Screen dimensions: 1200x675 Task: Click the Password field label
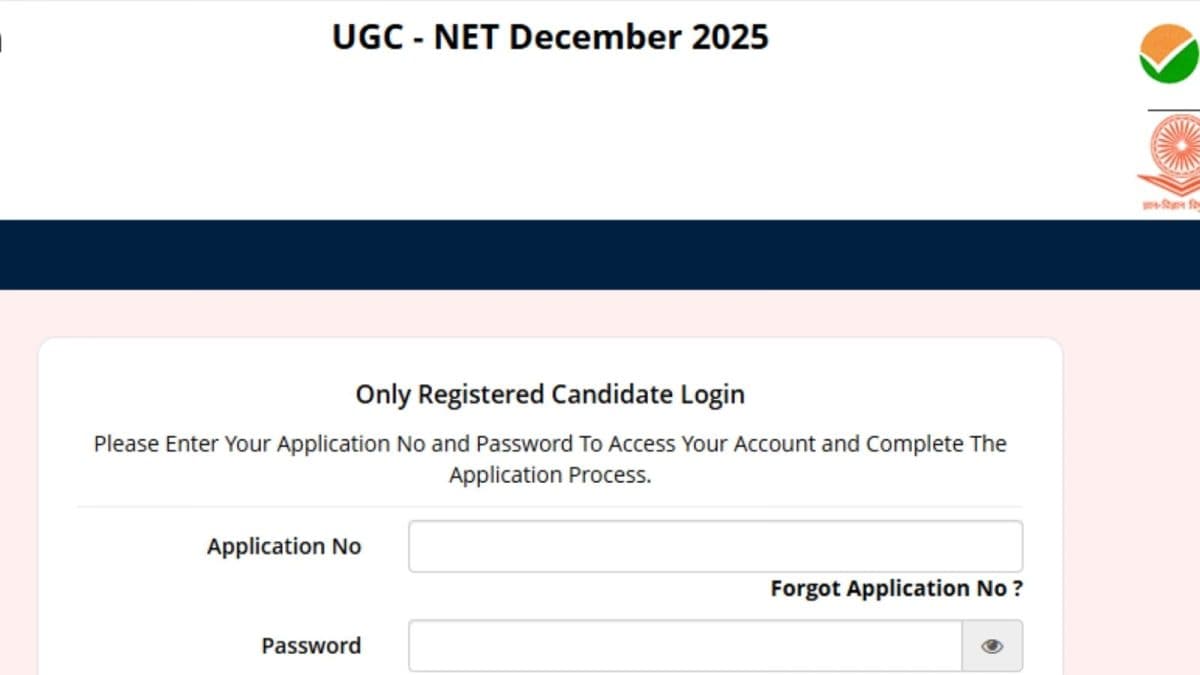[311, 646]
